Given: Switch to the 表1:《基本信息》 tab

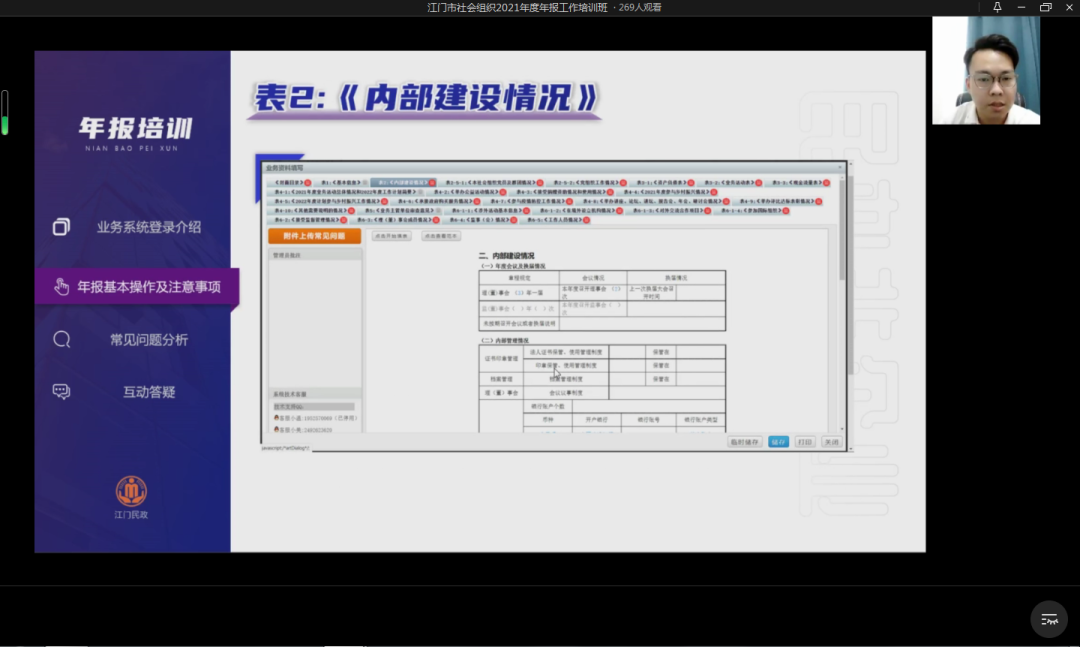Looking at the screenshot, I should click(343, 182).
